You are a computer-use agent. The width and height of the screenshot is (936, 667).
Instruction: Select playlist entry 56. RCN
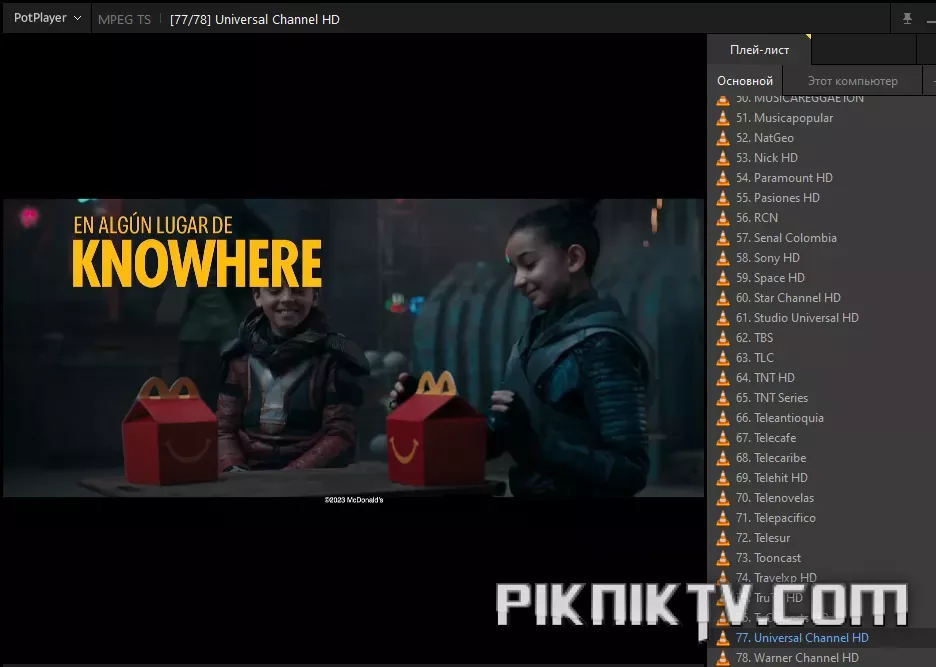click(821, 218)
